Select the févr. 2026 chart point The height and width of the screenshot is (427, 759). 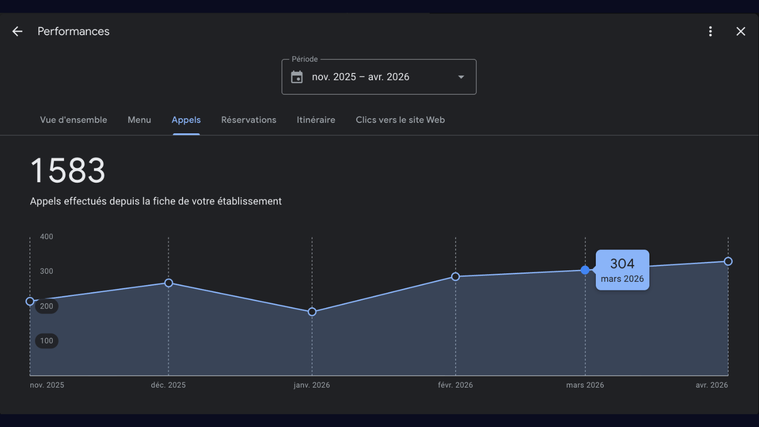[x=455, y=277]
